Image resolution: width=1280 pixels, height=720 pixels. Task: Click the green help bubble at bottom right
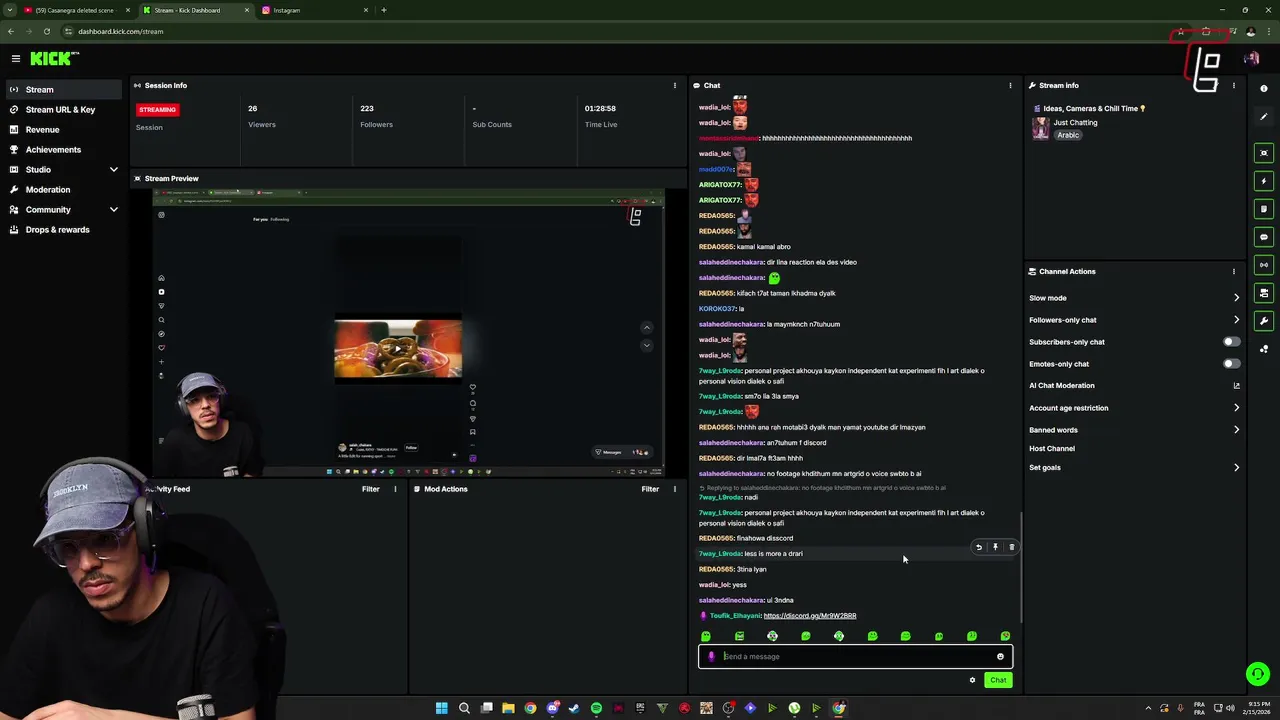pyautogui.click(x=1258, y=674)
